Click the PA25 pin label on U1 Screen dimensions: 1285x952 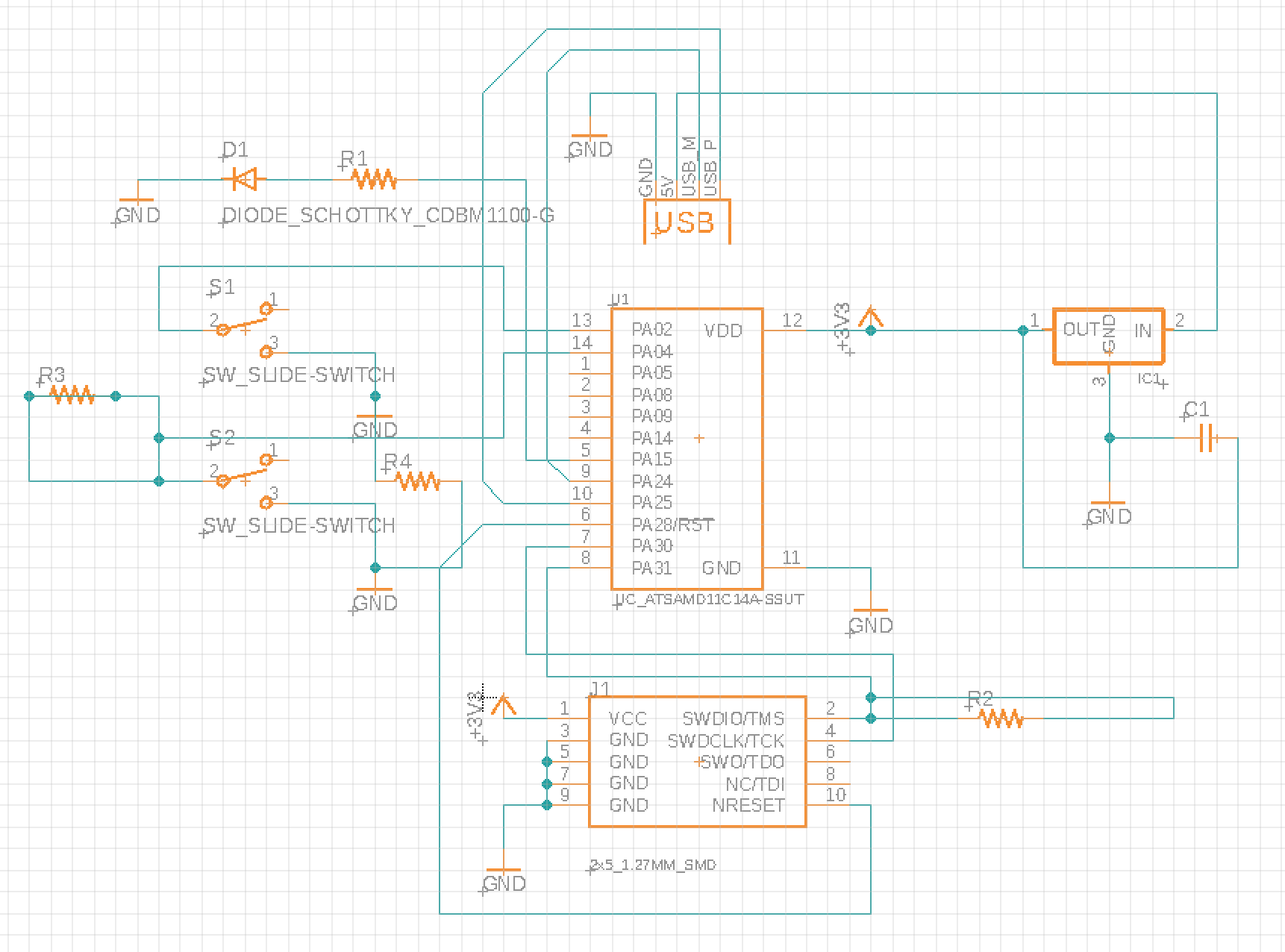(x=652, y=503)
